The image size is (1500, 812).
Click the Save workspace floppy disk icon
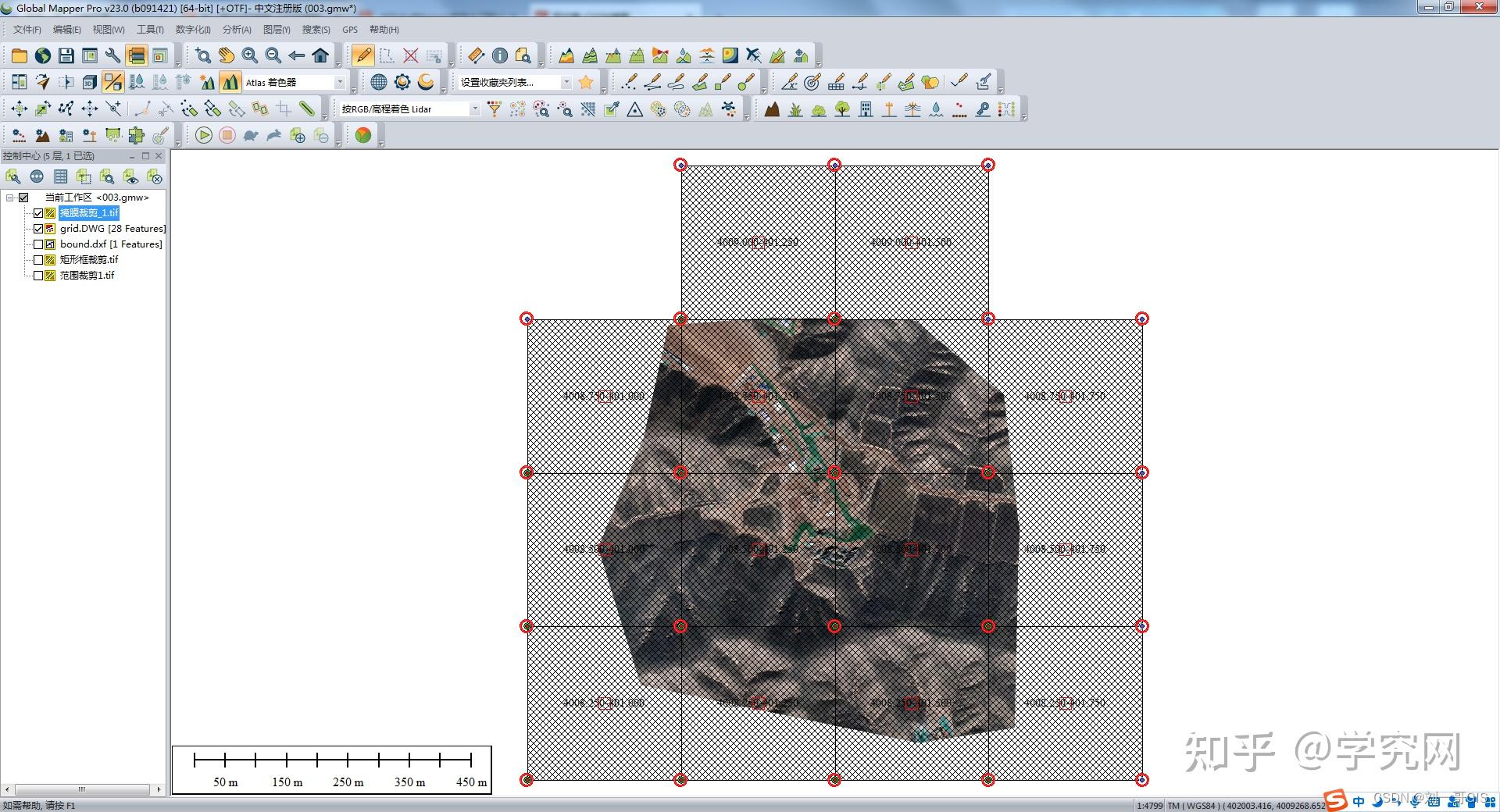pos(66,55)
